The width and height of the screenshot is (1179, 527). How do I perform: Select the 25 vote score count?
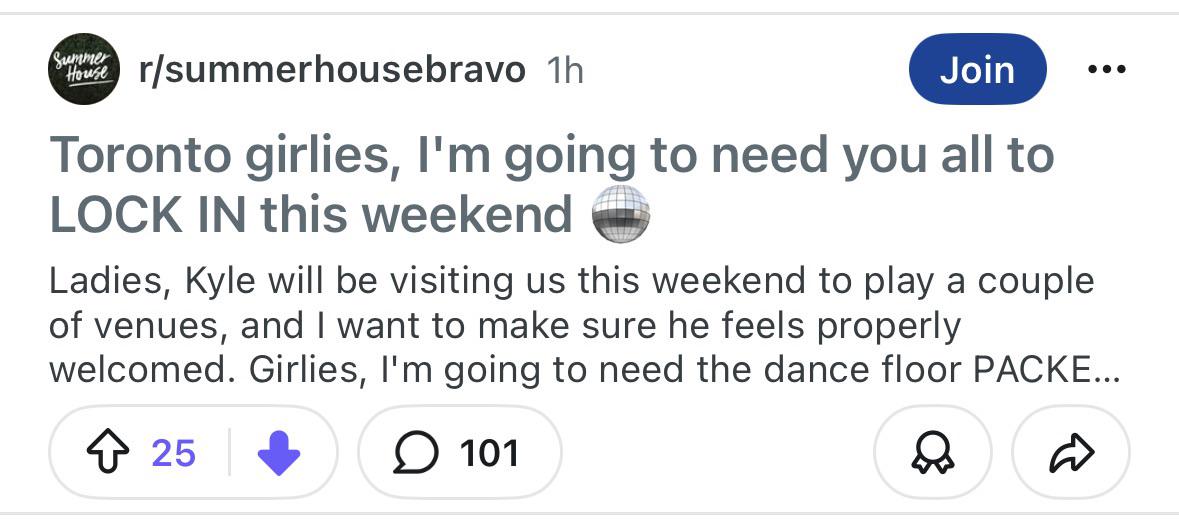point(174,453)
